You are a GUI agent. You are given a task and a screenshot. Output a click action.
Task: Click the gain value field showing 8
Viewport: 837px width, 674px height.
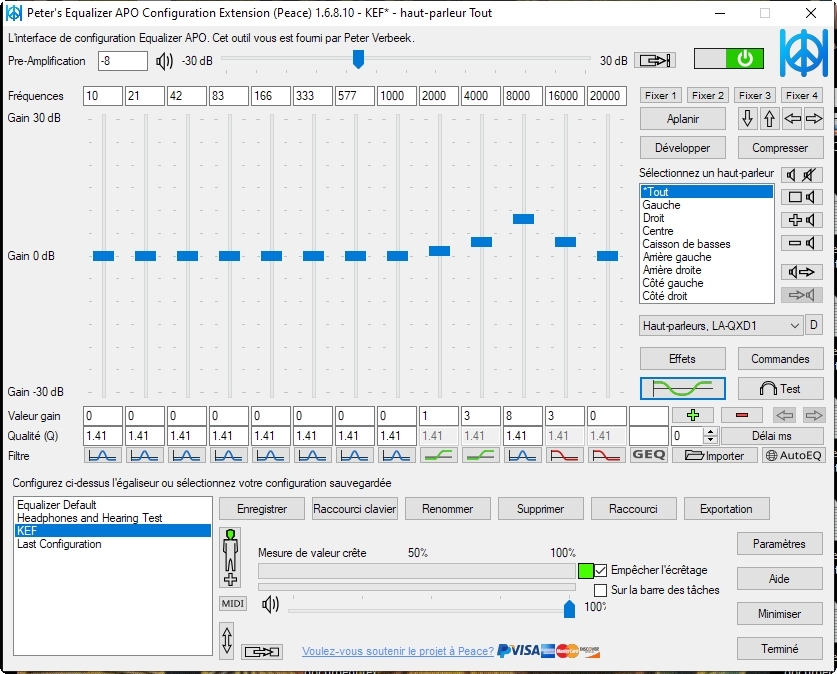[x=523, y=416]
